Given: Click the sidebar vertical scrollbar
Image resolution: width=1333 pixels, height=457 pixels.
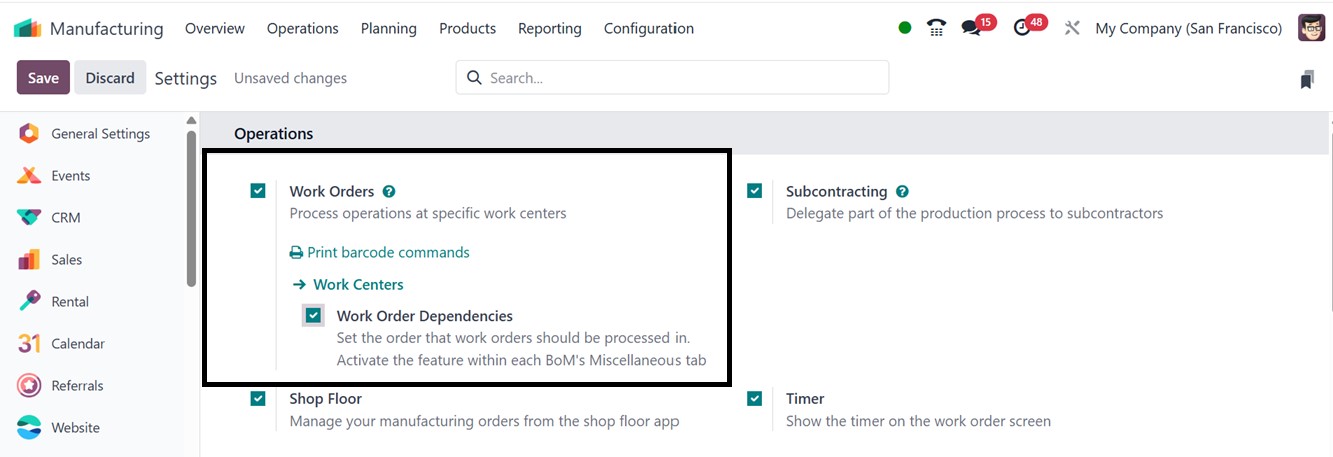Looking at the screenshot, I should point(191,208).
